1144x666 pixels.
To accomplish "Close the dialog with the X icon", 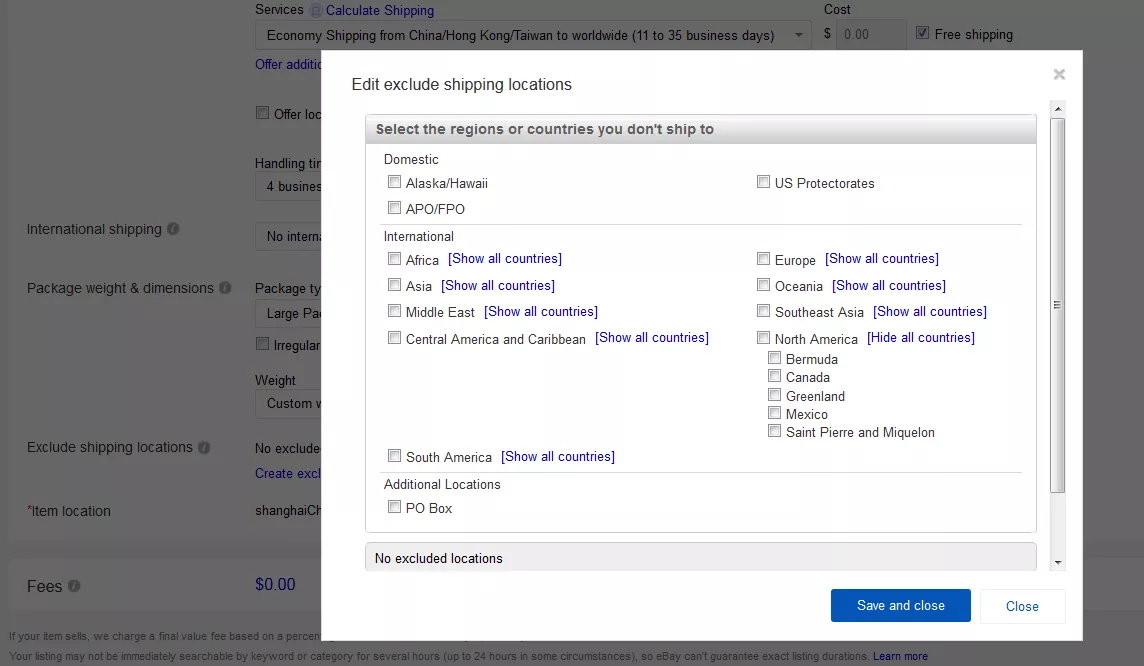I will click(x=1059, y=74).
